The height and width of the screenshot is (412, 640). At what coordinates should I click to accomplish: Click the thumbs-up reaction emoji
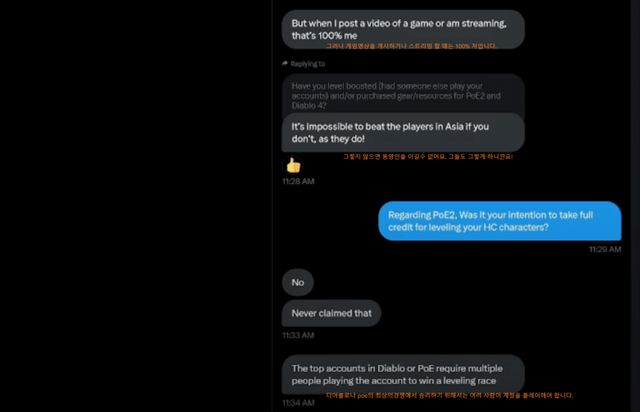293,165
